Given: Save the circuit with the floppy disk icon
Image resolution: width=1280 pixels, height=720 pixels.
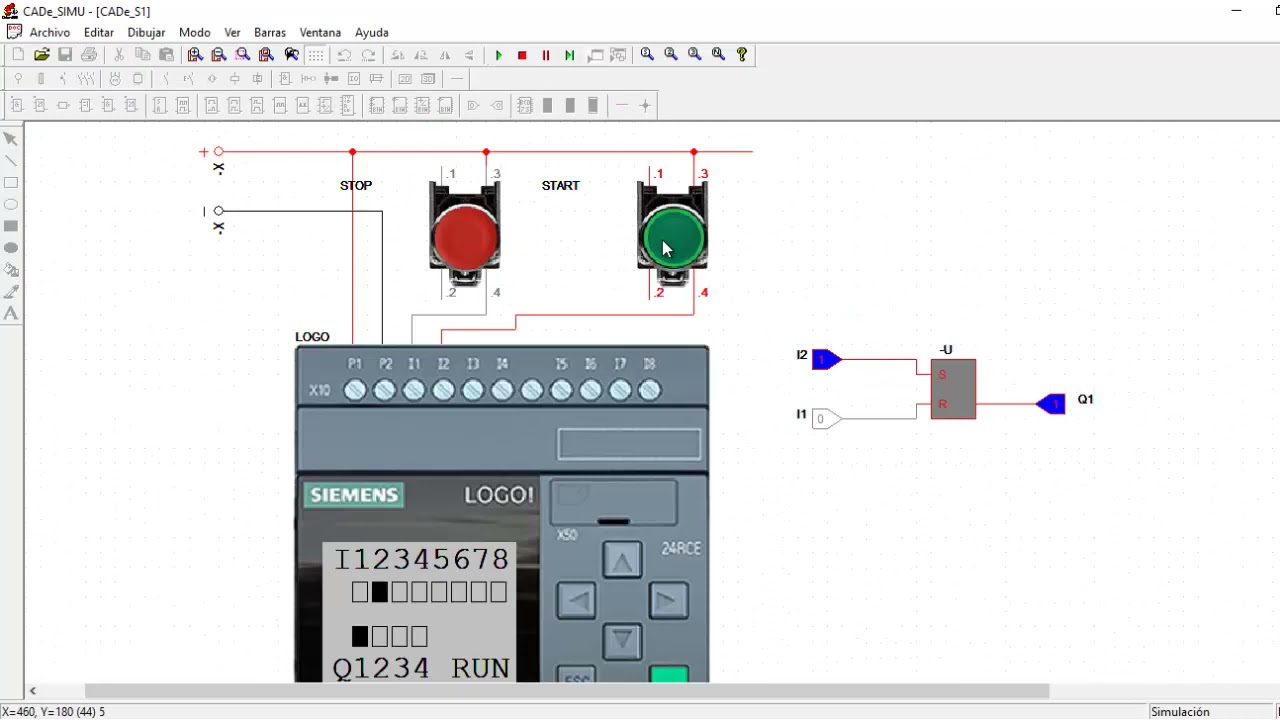Looking at the screenshot, I should pyautogui.click(x=65, y=55).
